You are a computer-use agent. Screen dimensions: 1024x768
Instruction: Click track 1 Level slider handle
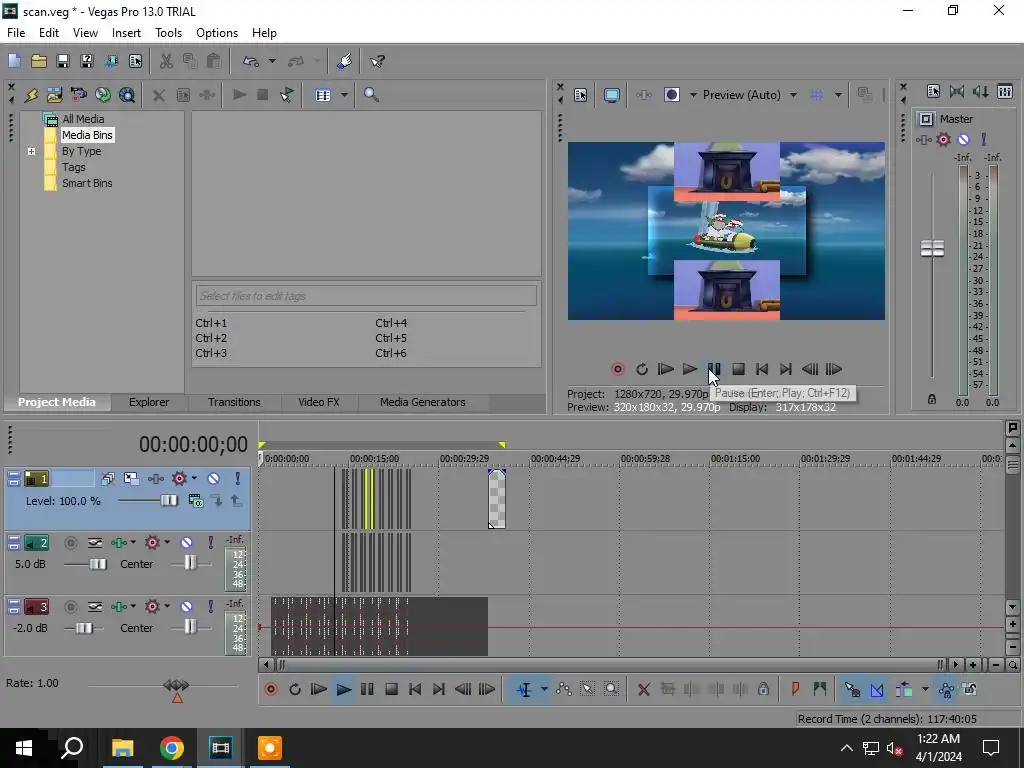pos(168,500)
